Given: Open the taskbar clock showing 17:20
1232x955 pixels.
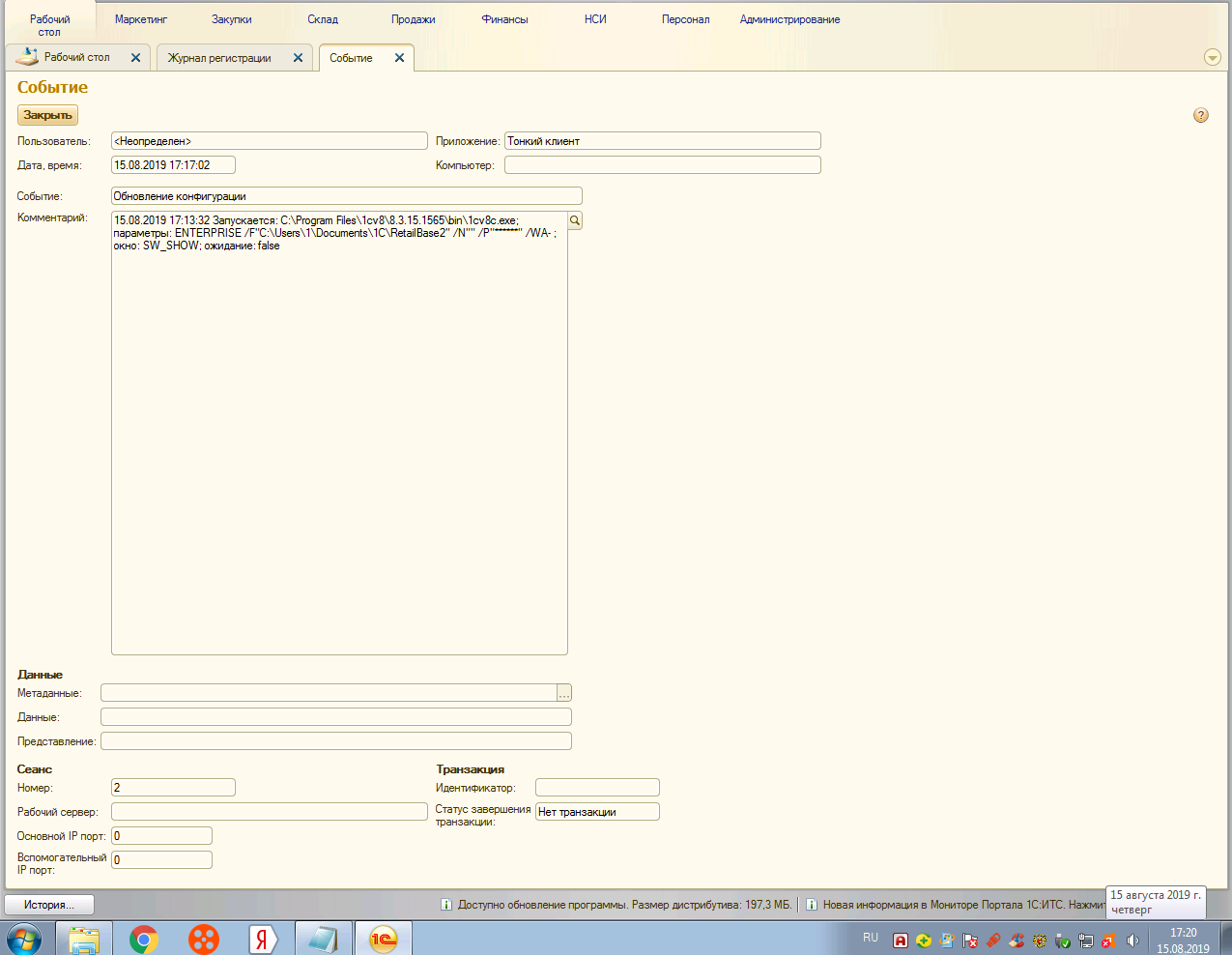Looking at the screenshot, I should pos(1183,941).
